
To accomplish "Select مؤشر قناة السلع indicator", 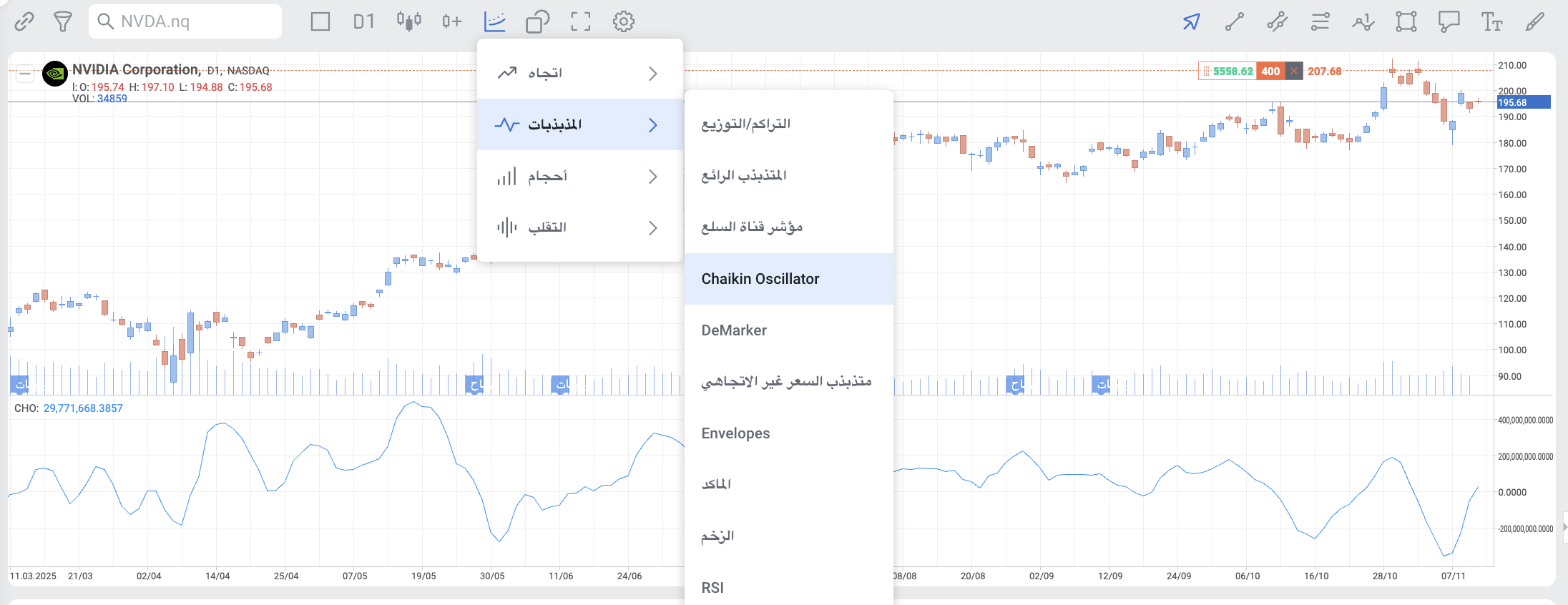I will 789,227.
